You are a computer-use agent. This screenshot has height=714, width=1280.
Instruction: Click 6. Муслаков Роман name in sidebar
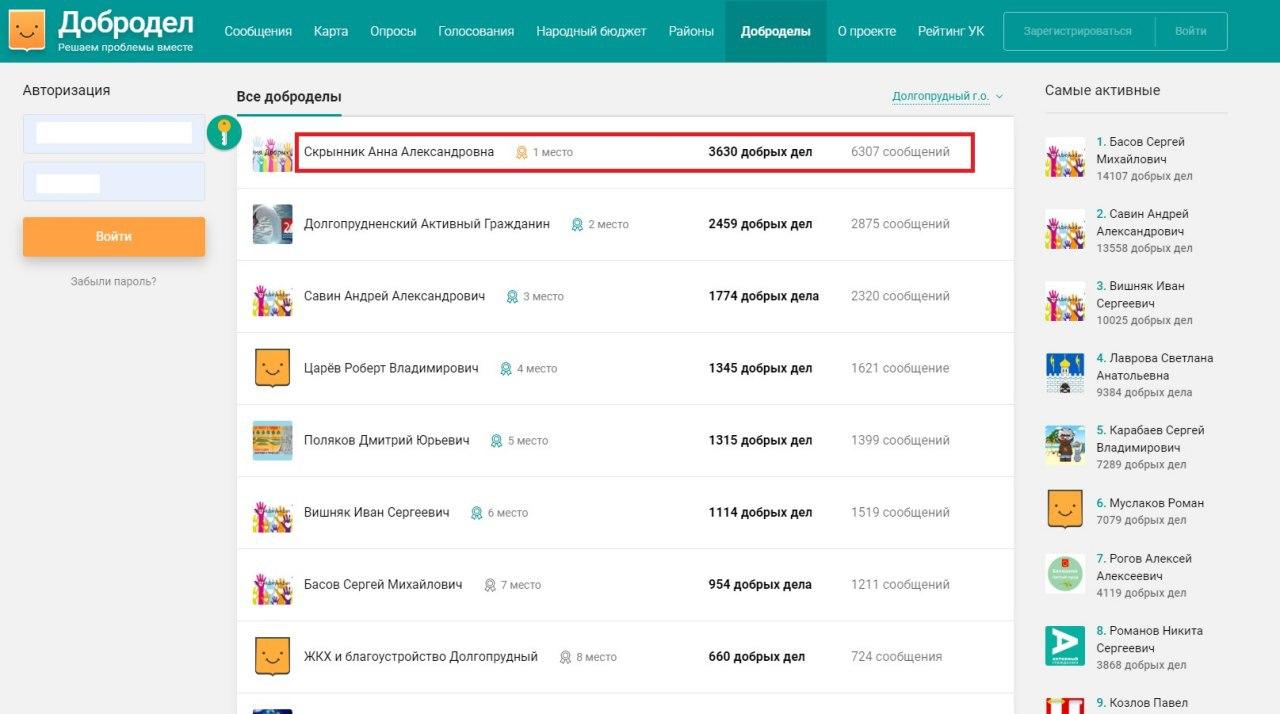pyautogui.click(x=1150, y=503)
